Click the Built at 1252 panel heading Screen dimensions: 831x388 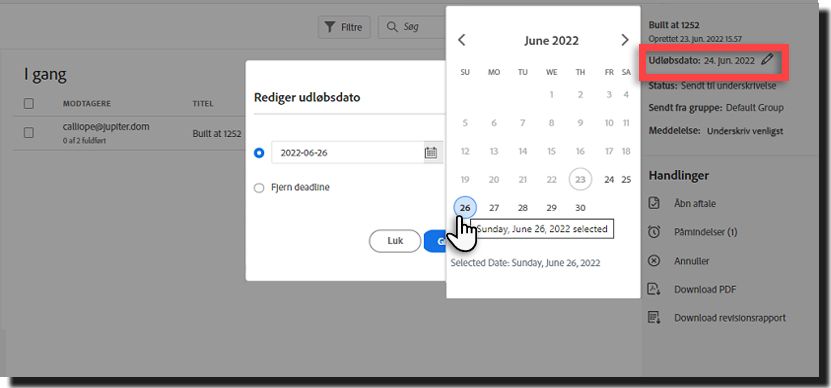coord(674,25)
